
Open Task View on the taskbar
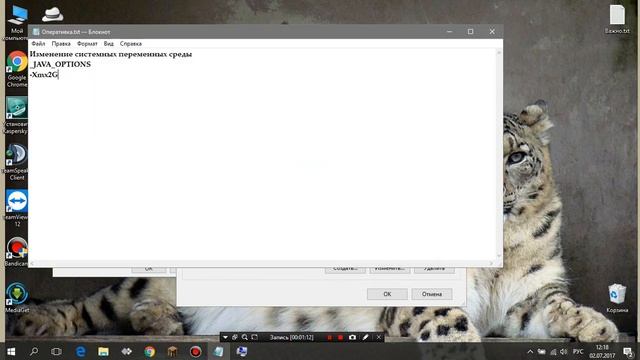(56, 351)
